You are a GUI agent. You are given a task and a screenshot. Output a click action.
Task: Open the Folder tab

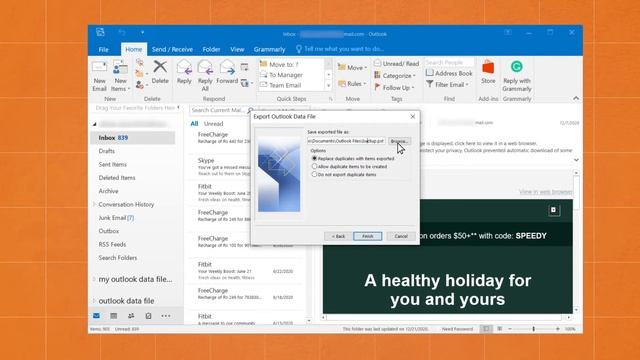pyautogui.click(x=211, y=49)
